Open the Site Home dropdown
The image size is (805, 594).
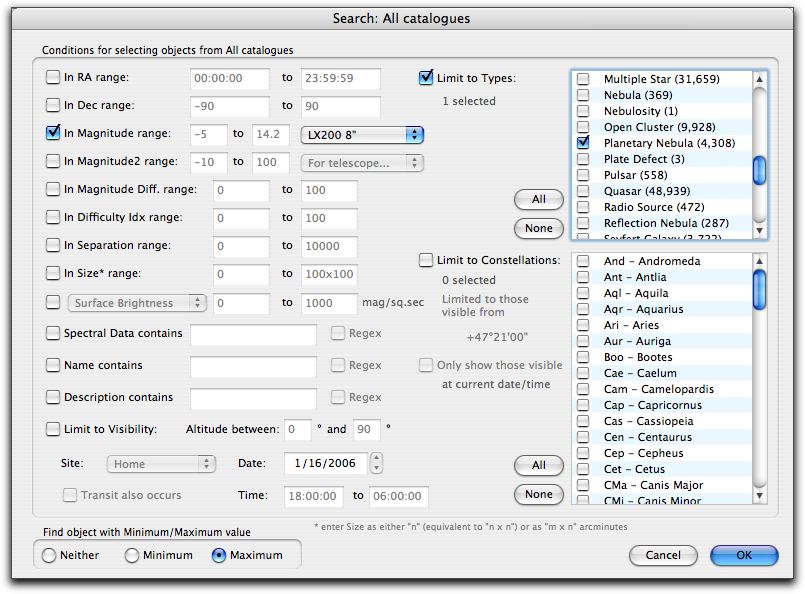162,464
